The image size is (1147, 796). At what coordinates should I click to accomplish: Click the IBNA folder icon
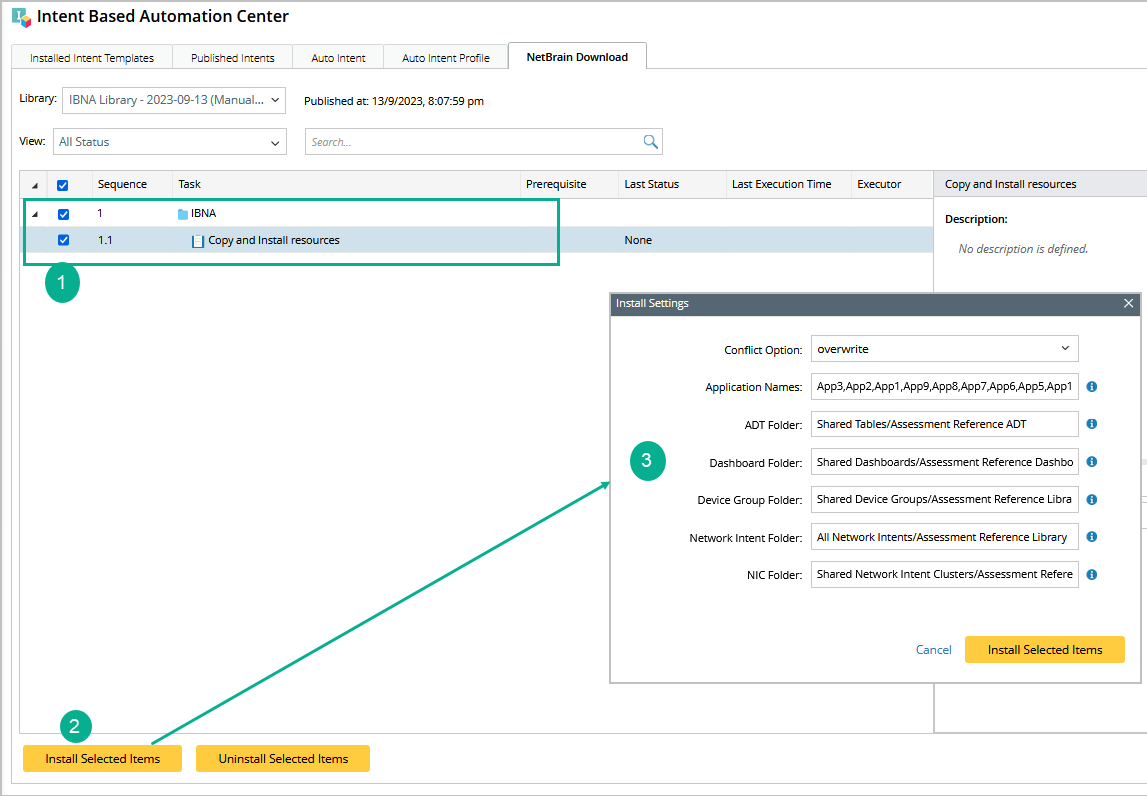[183, 214]
